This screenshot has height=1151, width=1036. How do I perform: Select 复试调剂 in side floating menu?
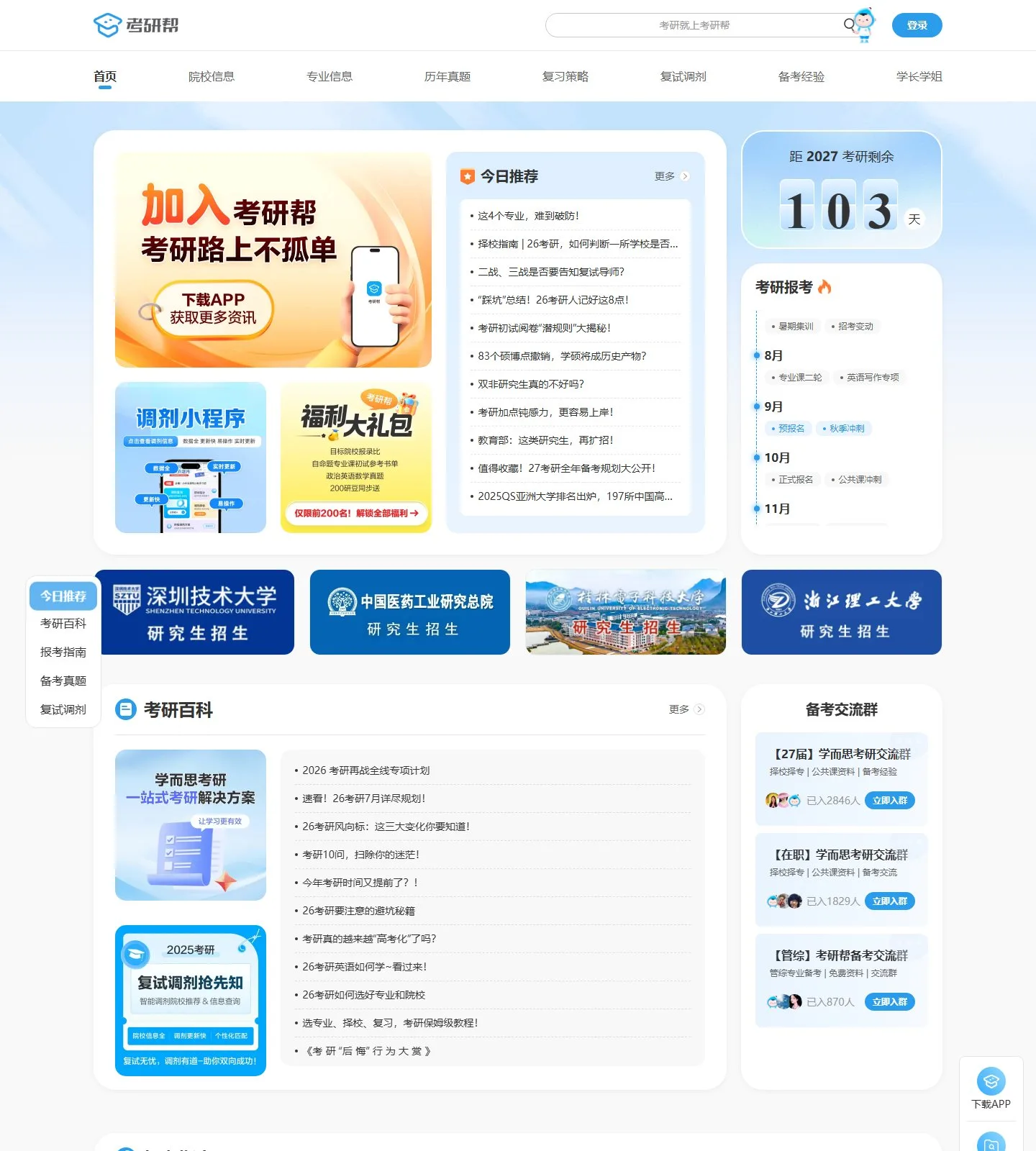(63, 709)
